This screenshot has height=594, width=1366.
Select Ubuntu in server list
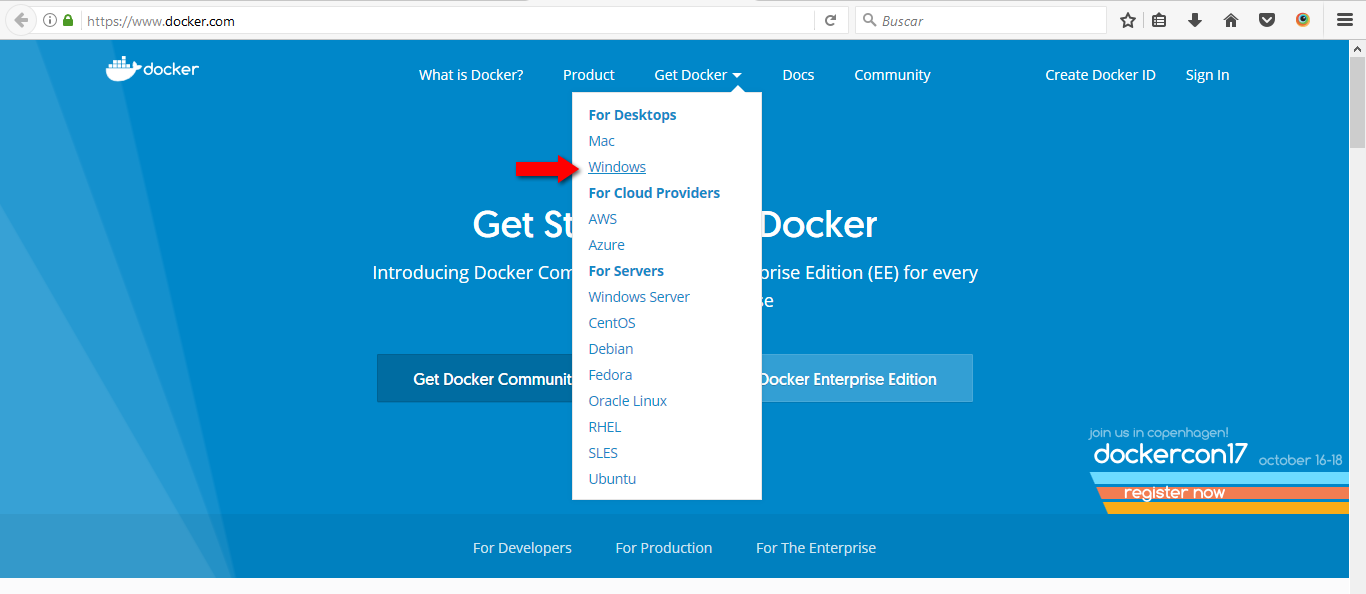tap(612, 479)
